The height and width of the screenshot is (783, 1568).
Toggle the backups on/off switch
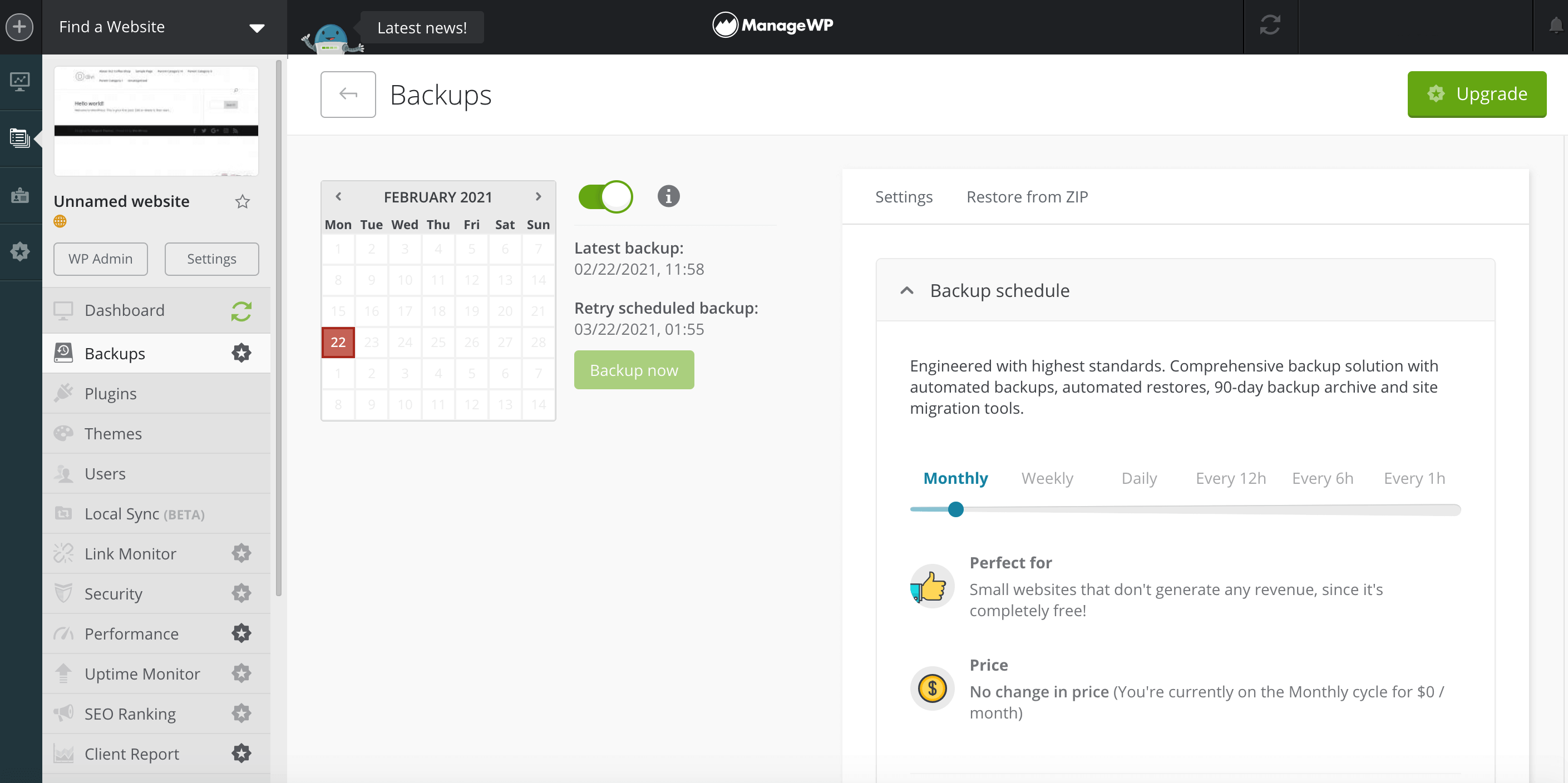605,196
